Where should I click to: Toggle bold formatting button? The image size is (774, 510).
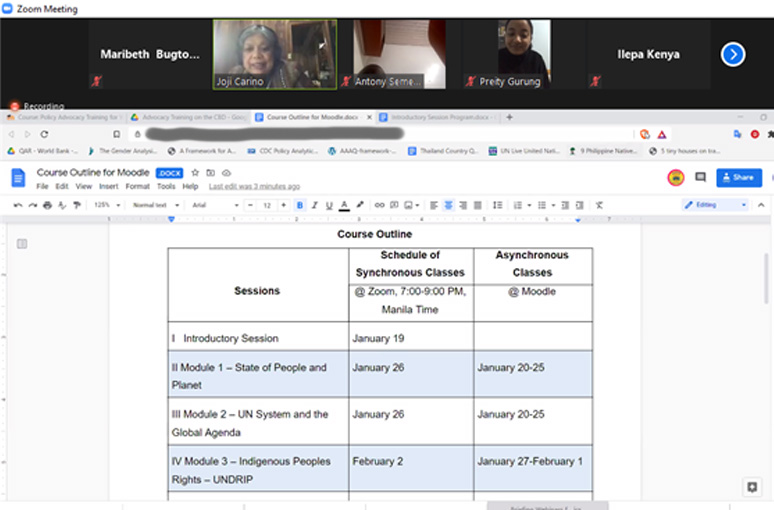[x=300, y=205]
